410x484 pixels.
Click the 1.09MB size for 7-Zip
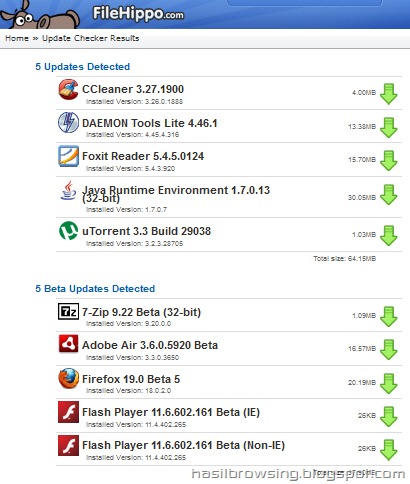point(364,315)
